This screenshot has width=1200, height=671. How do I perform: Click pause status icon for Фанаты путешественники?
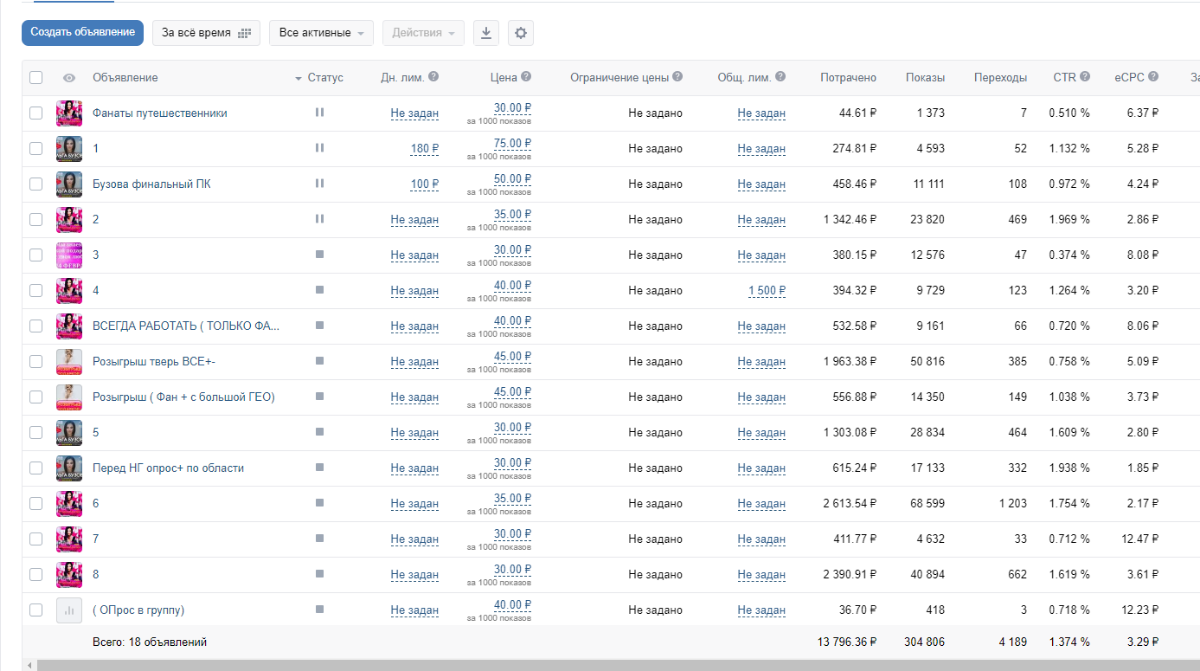pyautogui.click(x=320, y=113)
